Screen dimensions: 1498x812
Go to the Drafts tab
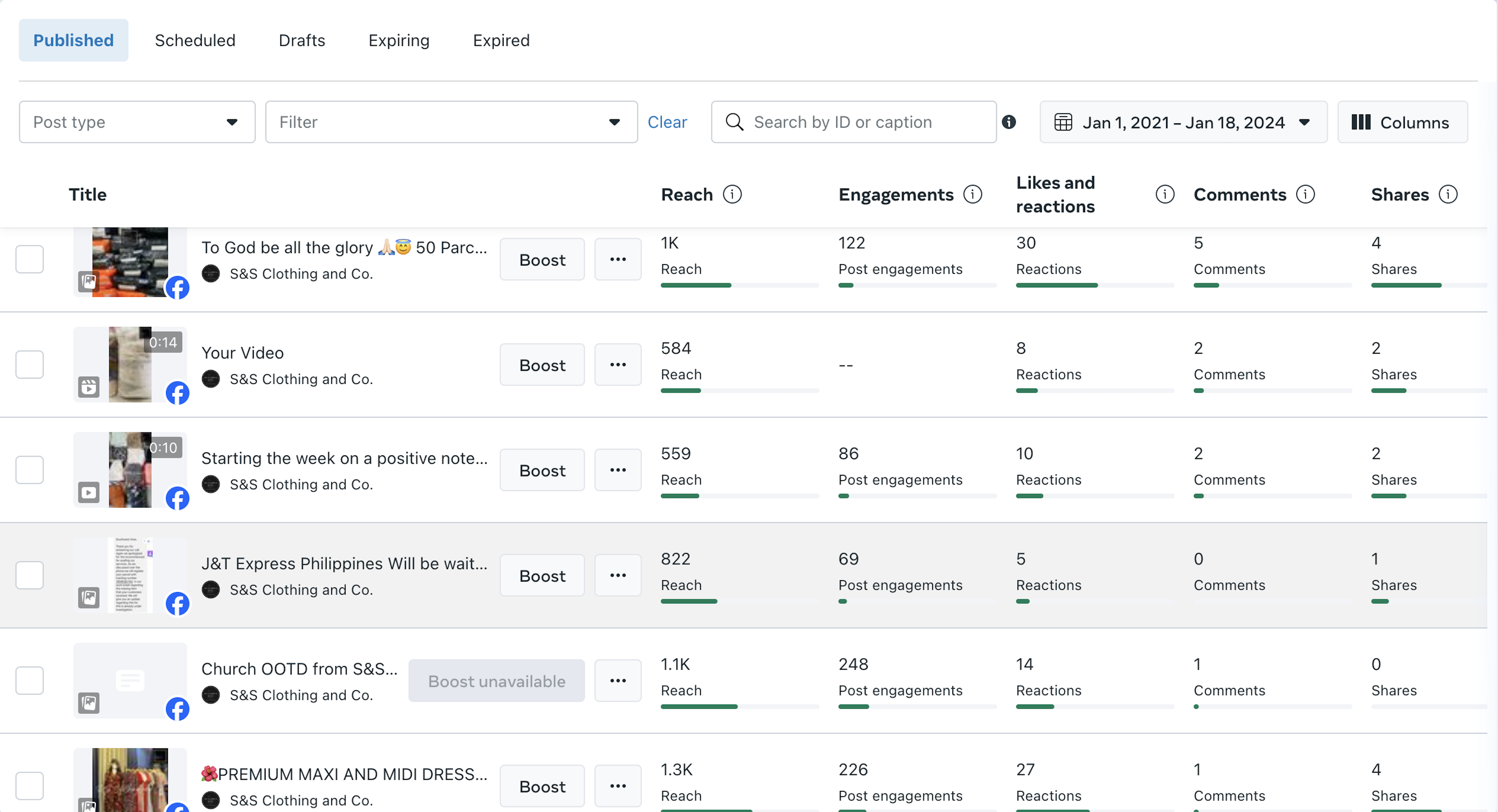[302, 40]
